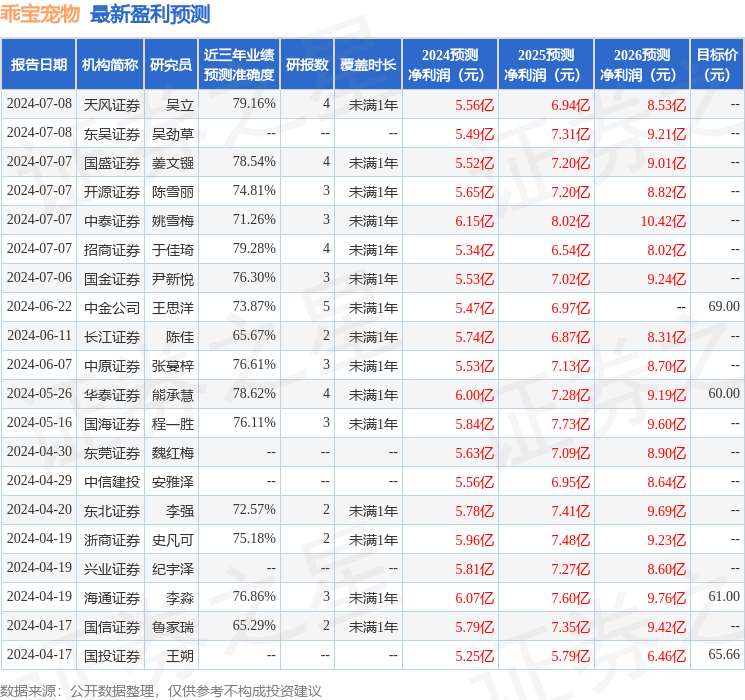Viewport: 745px width, 700px height.
Task: Click analyst name 于佳琦
Action: [172, 250]
